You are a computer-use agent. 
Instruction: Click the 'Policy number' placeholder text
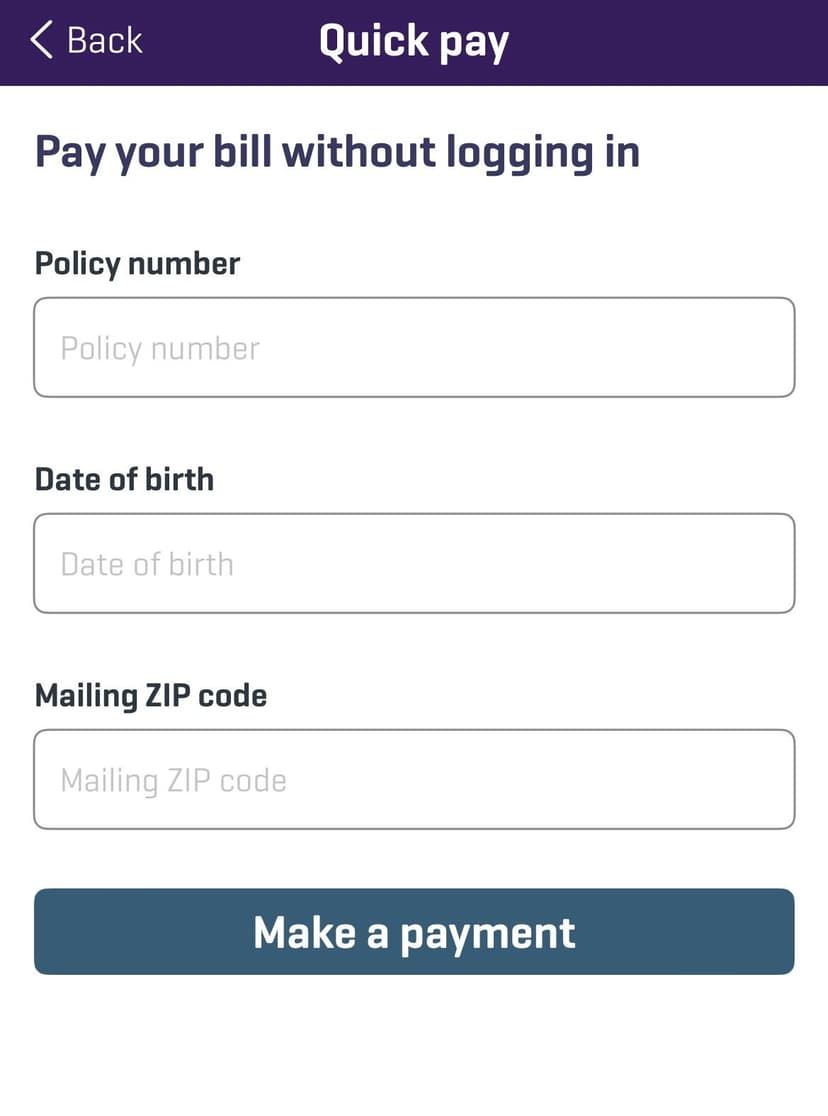point(160,348)
